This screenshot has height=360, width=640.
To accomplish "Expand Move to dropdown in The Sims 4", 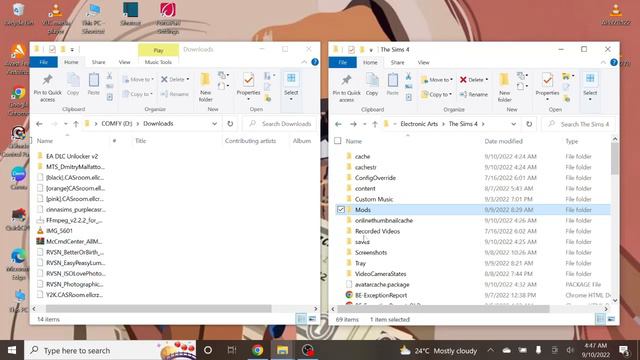I will tap(451, 80).
